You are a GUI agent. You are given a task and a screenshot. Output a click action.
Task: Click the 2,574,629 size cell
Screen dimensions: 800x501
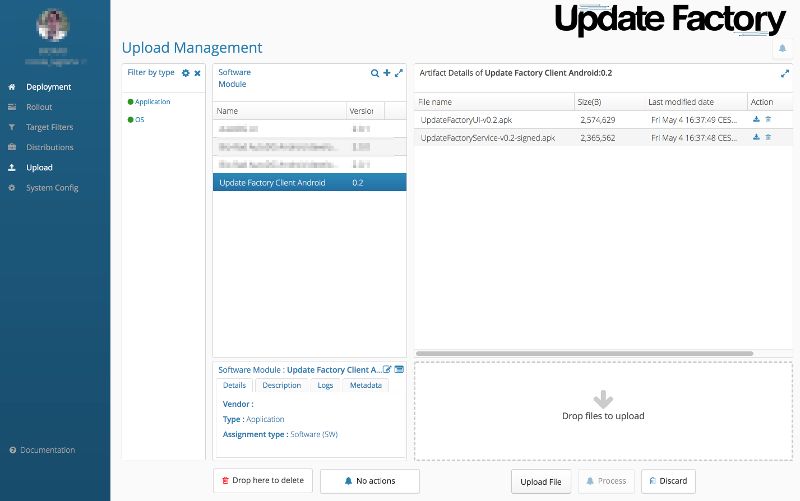597,120
